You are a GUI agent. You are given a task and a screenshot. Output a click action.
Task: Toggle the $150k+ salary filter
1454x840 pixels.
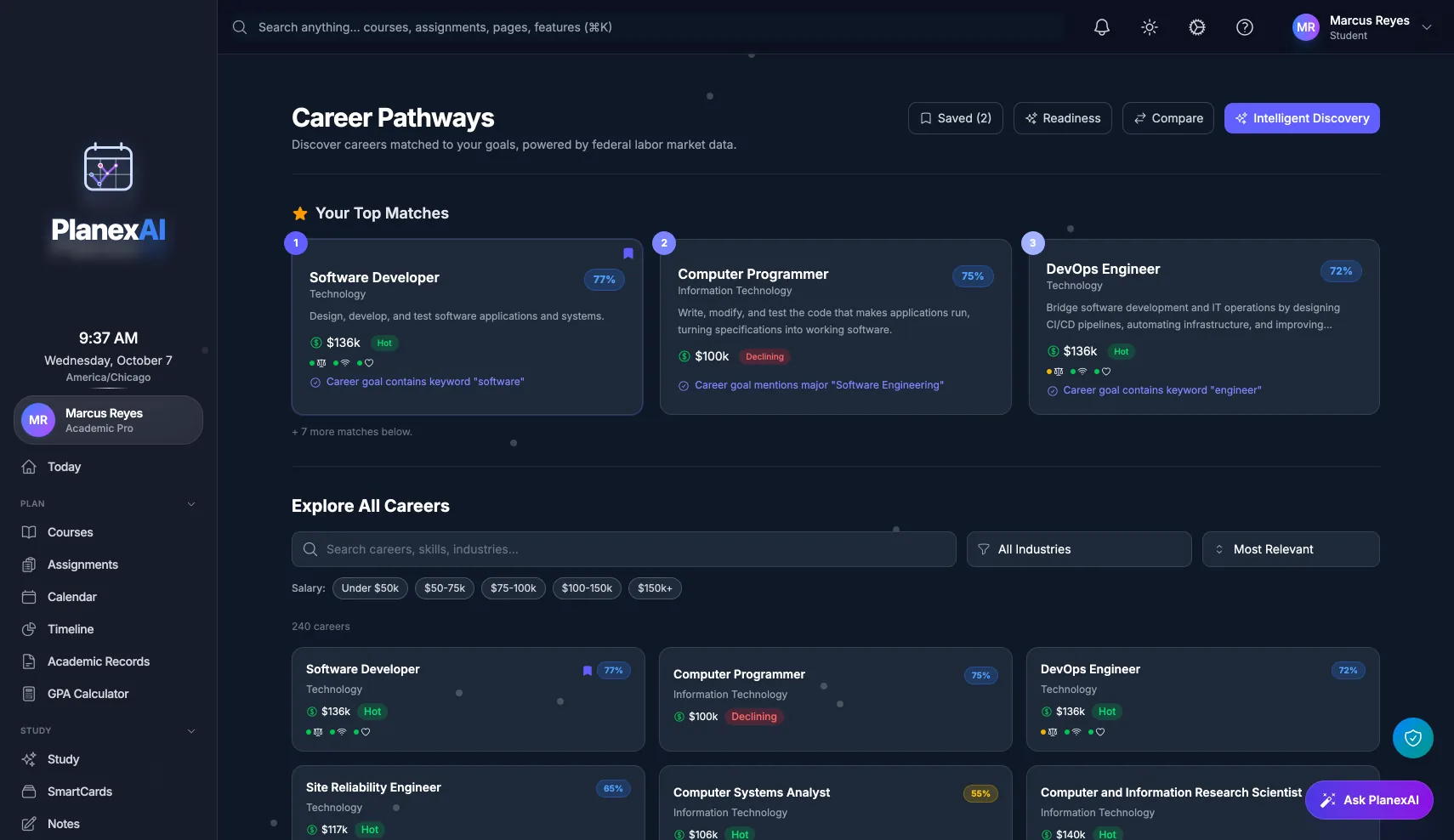655,588
